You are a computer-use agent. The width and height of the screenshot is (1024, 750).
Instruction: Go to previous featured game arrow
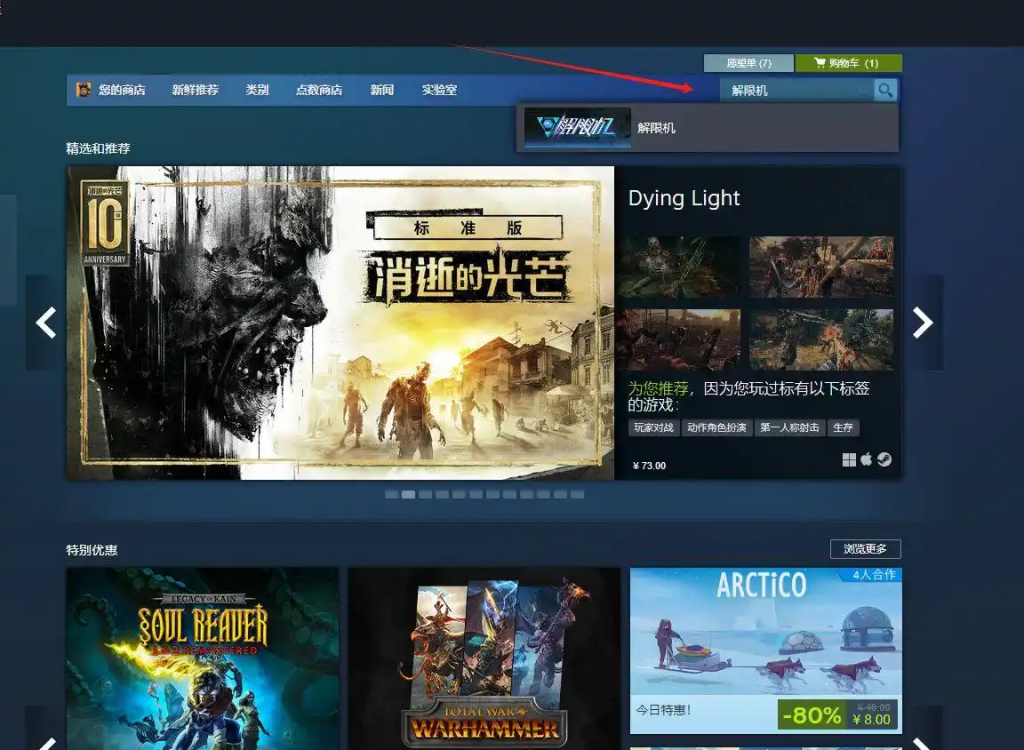click(x=45, y=323)
